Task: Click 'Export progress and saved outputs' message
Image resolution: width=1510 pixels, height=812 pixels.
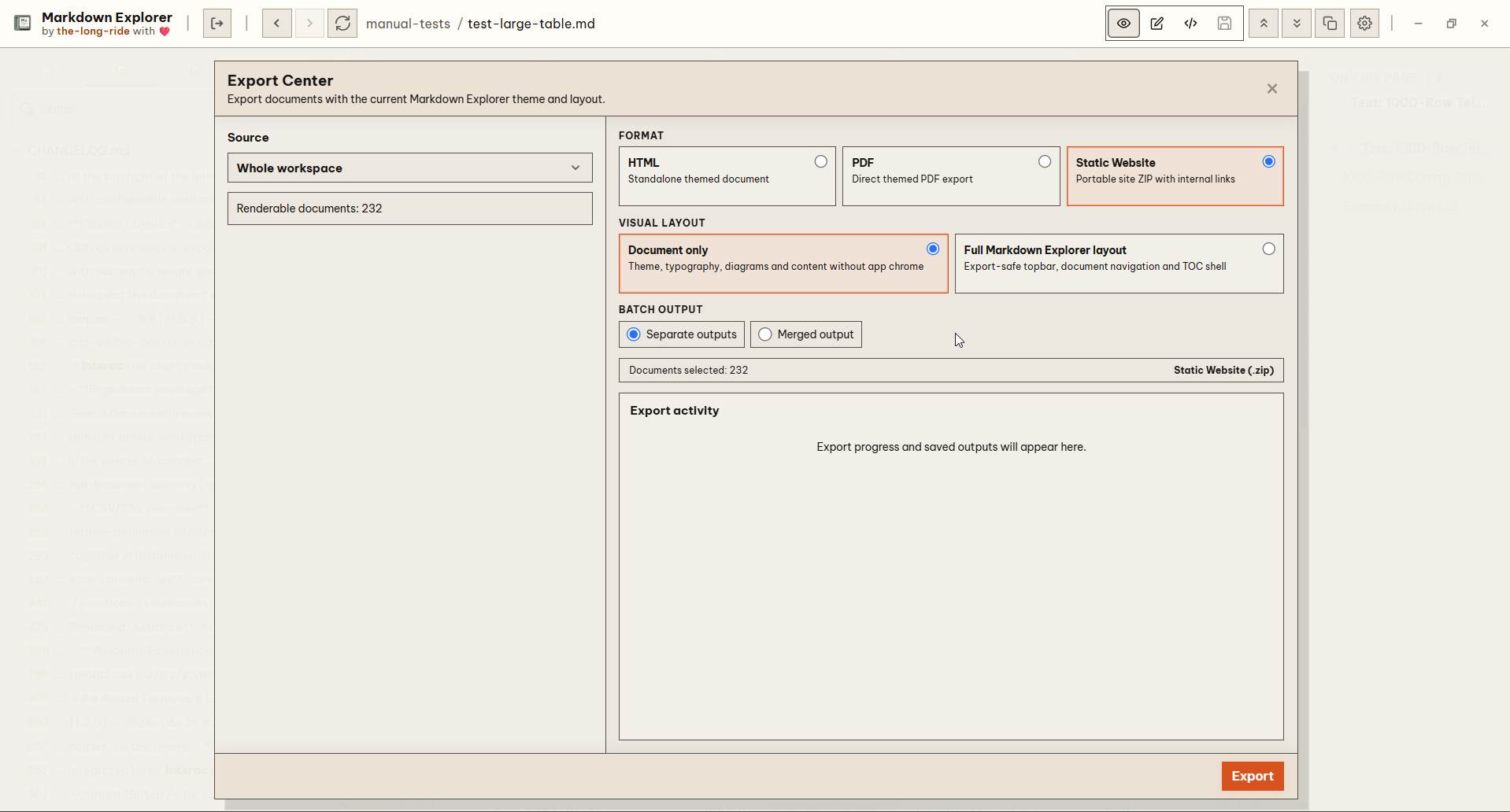Action: coord(951,447)
